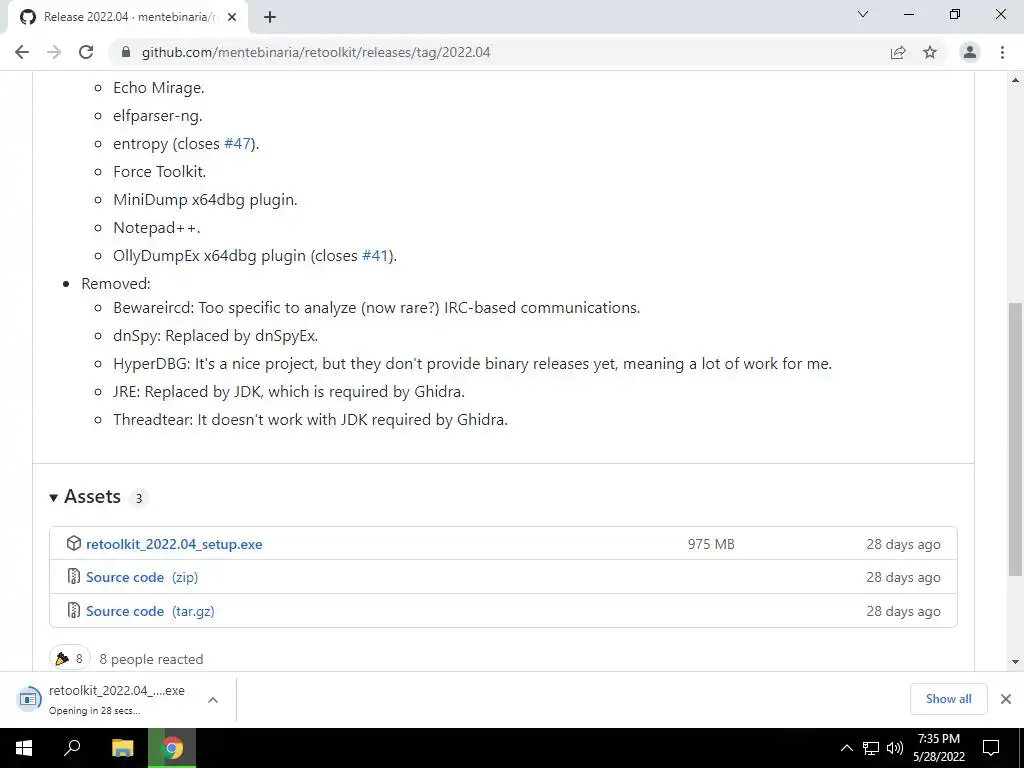
Task: Click the page vertical scrollbar thumb
Action: pos(1016,439)
